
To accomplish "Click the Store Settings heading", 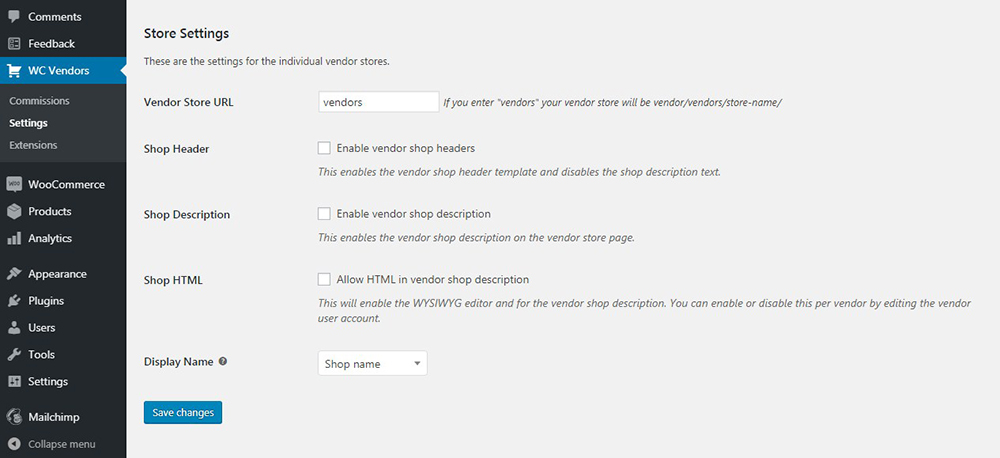I will click(186, 33).
